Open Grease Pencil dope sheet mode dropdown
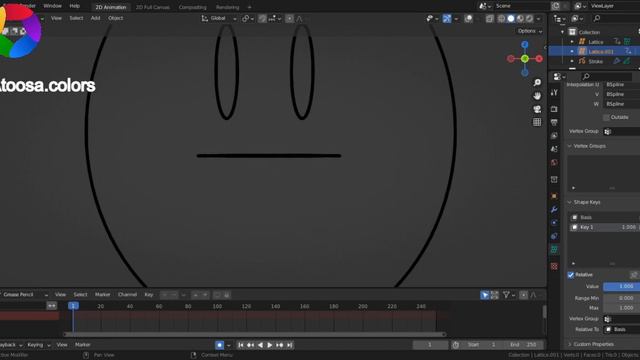This screenshot has height=360, width=640. pyautogui.click(x=24, y=295)
